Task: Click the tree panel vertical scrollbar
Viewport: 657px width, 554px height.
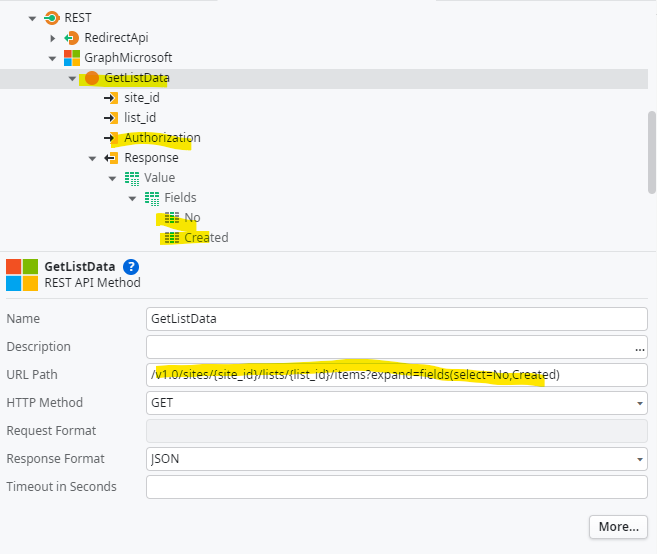Action: coord(652,151)
